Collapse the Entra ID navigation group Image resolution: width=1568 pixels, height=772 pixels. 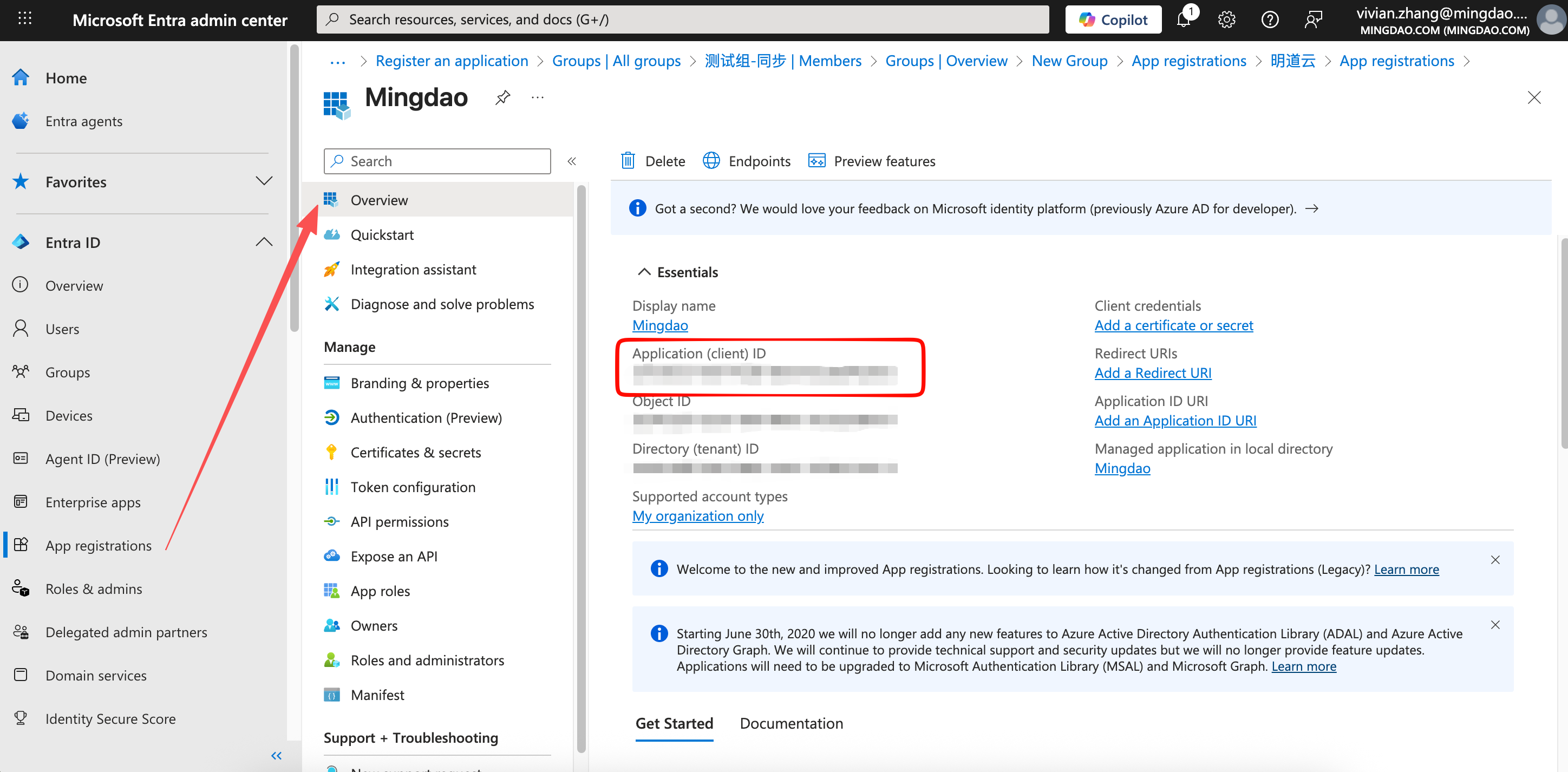264,243
